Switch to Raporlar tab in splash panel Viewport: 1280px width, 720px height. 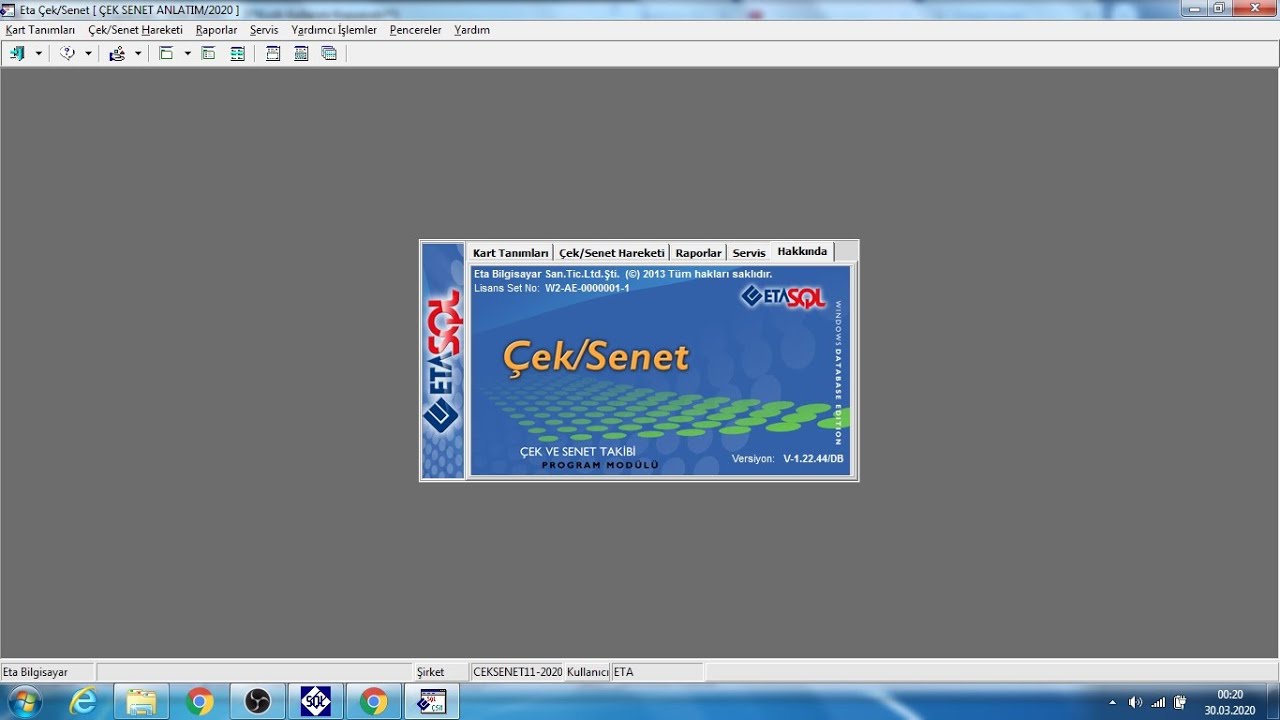pos(698,253)
